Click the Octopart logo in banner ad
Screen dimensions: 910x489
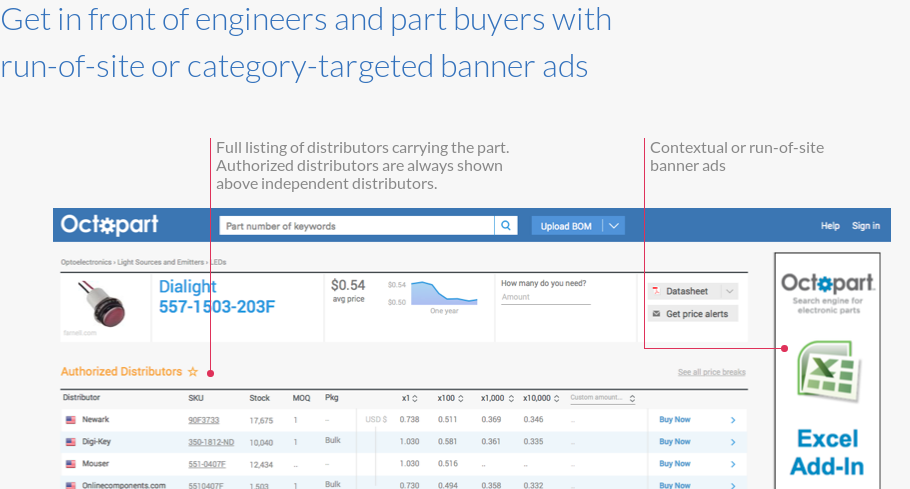[x=828, y=284]
